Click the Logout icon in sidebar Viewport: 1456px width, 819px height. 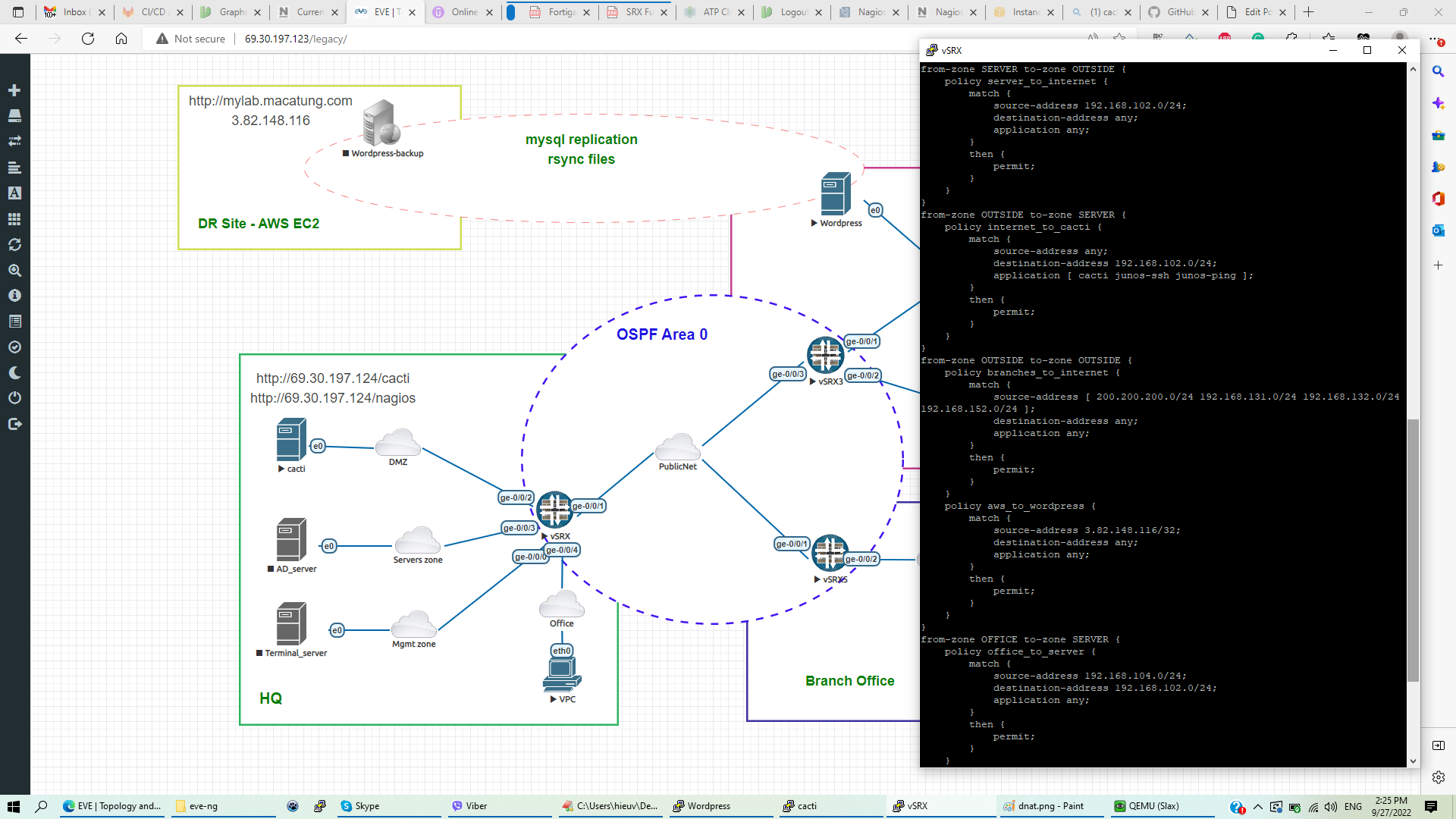(14, 424)
